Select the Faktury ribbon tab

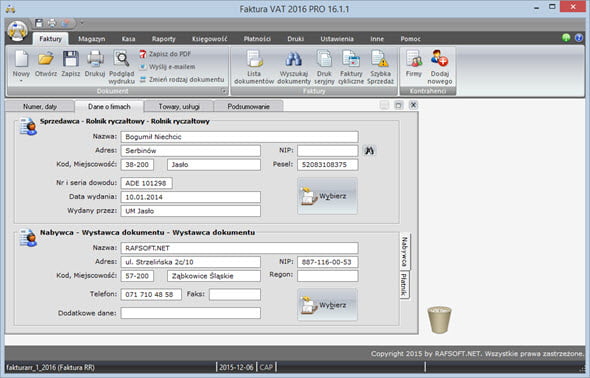pos(50,39)
